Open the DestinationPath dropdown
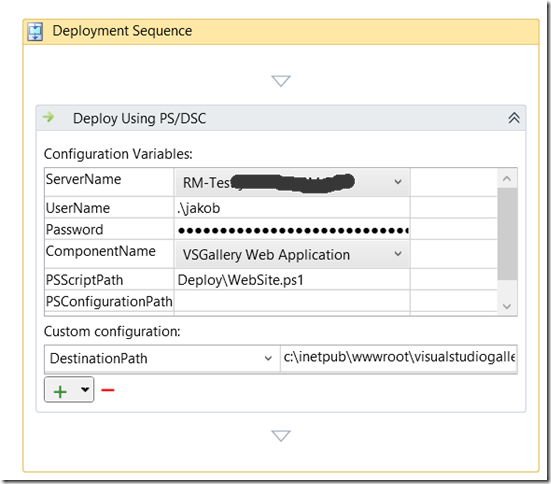The height and width of the screenshot is (484, 551). tap(268, 359)
